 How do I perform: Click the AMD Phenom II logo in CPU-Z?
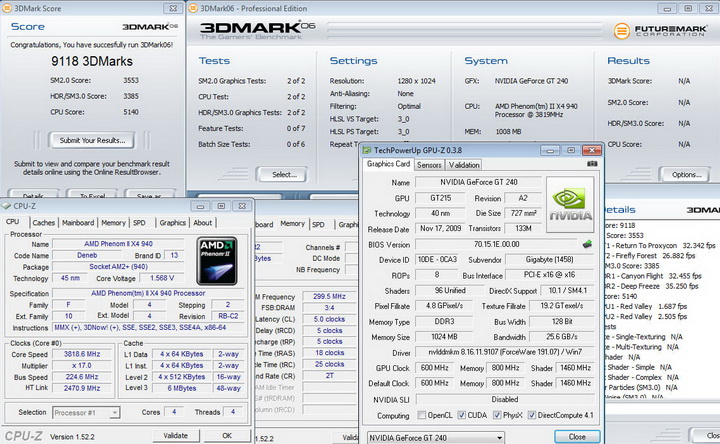click(217, 260)
